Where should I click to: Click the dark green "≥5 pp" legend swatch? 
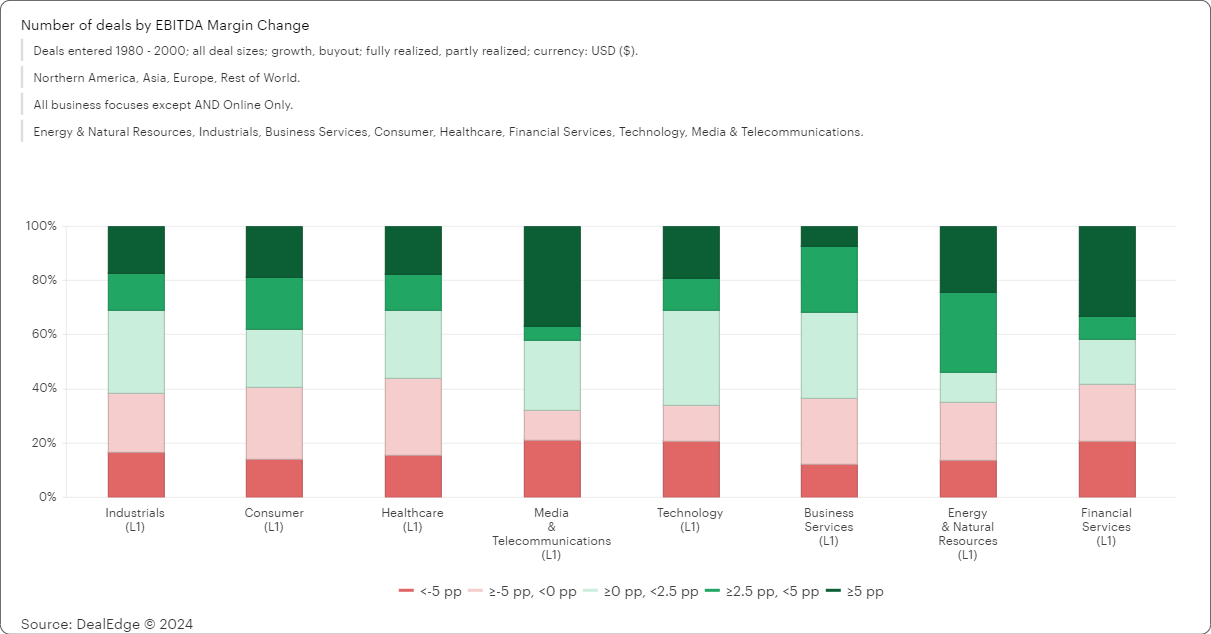pos(834,591)
